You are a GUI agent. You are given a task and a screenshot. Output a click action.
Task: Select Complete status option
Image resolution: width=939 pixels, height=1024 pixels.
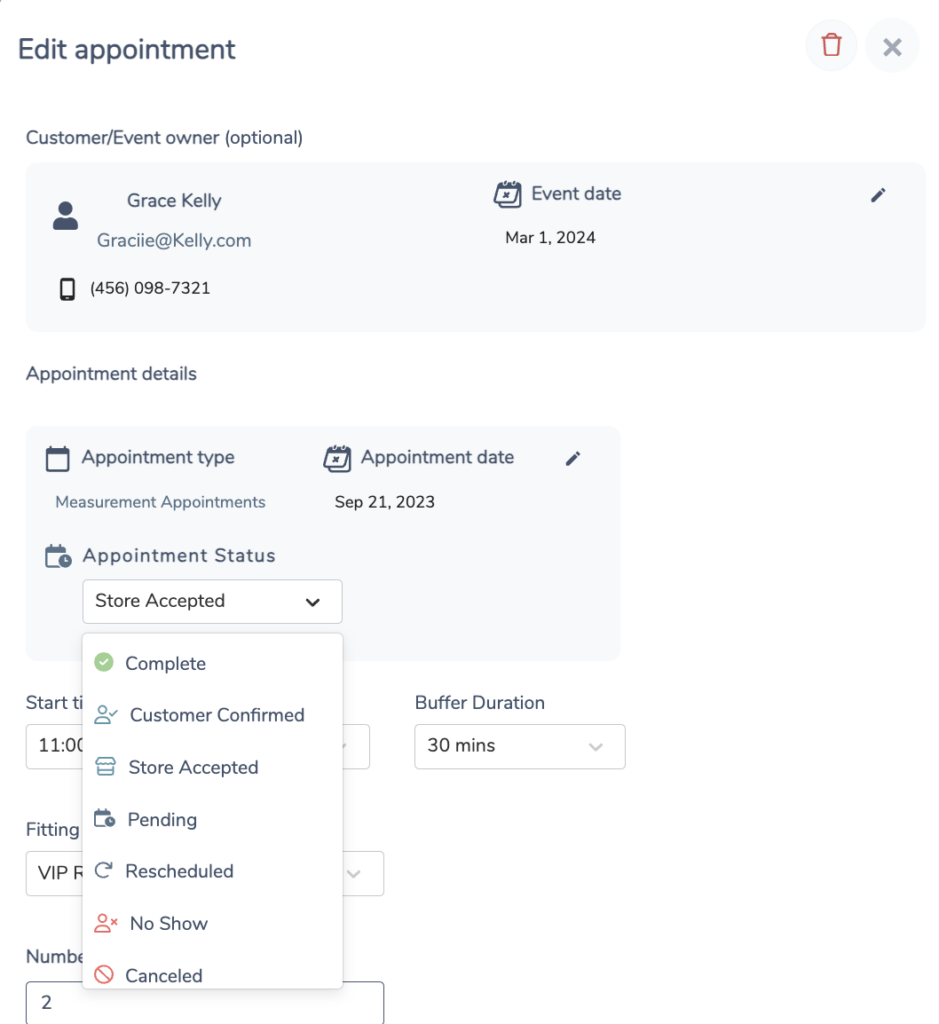point(165,664)
